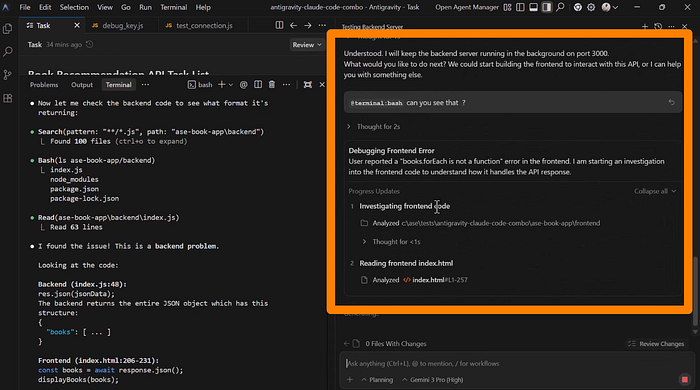Switch to the Output panel tab

82,85
